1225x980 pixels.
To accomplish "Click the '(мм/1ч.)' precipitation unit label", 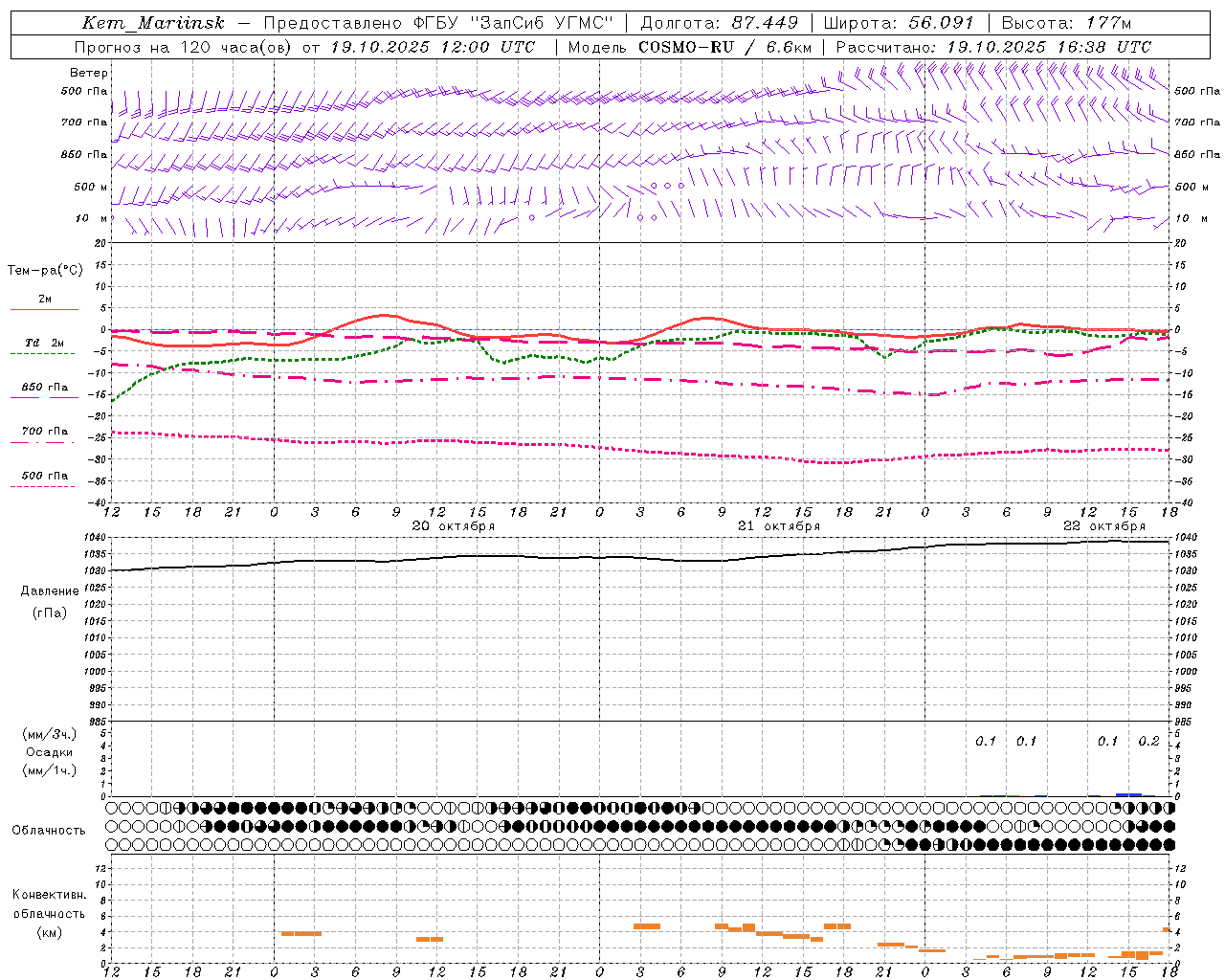I will (50, 770).
